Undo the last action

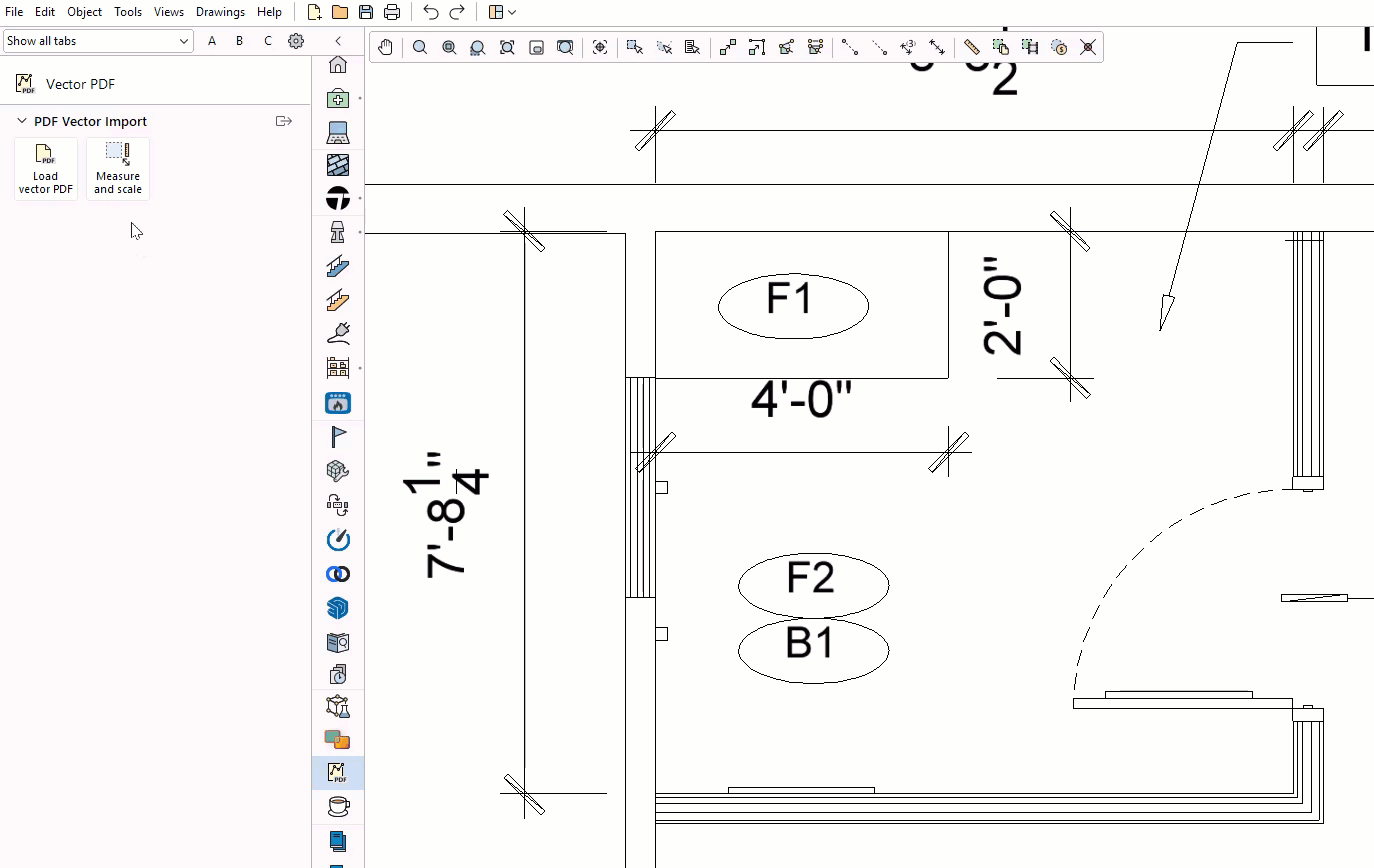click(x=431, y=12)
